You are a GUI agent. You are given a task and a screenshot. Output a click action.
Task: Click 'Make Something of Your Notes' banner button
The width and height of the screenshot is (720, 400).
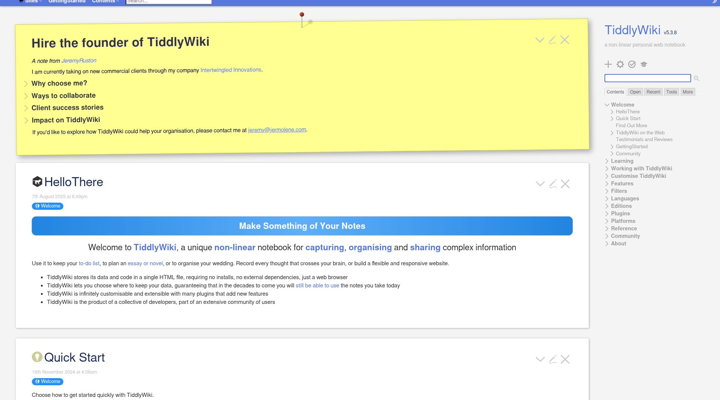click(302, 226)
